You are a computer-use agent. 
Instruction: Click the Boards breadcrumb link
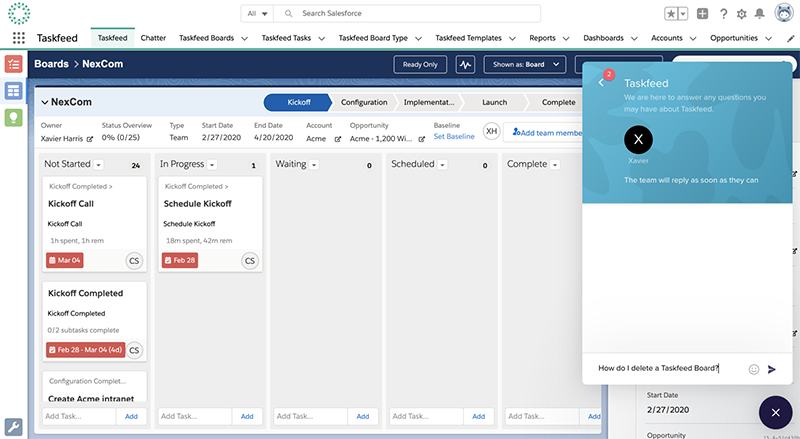coord(51,64)
